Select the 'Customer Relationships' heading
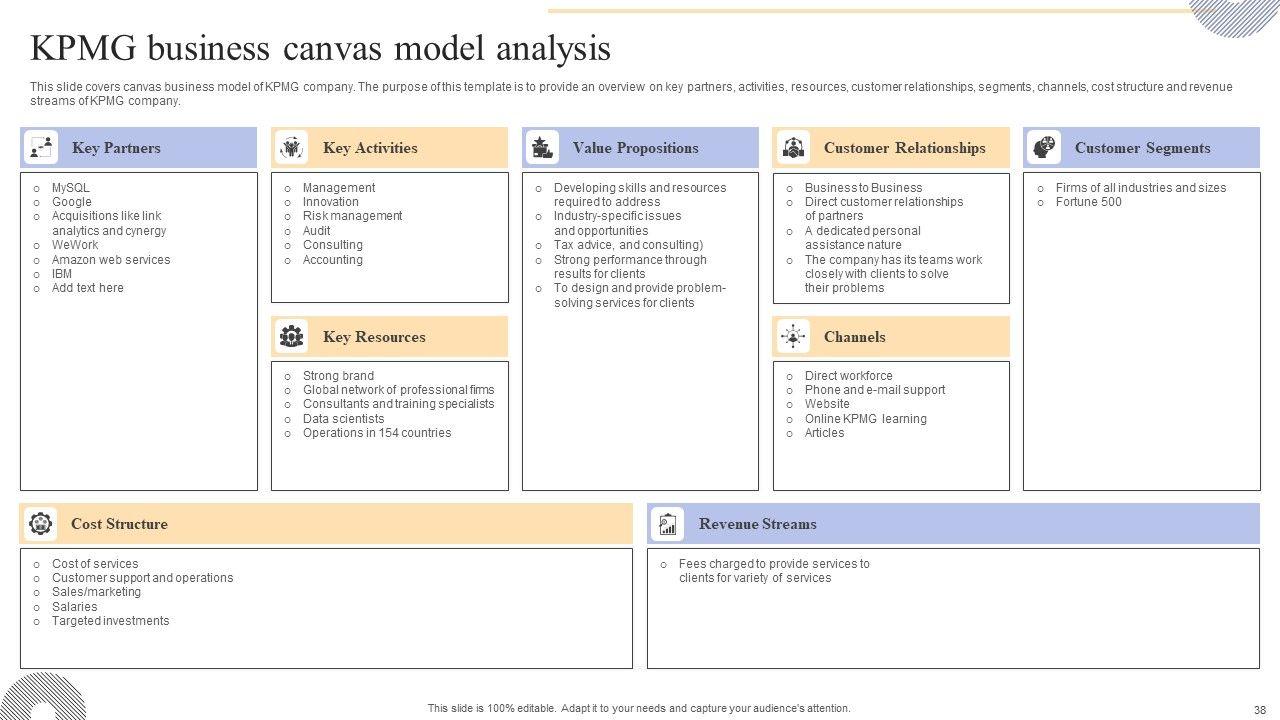The image size is (1280, 720). [x=905, y=148]
